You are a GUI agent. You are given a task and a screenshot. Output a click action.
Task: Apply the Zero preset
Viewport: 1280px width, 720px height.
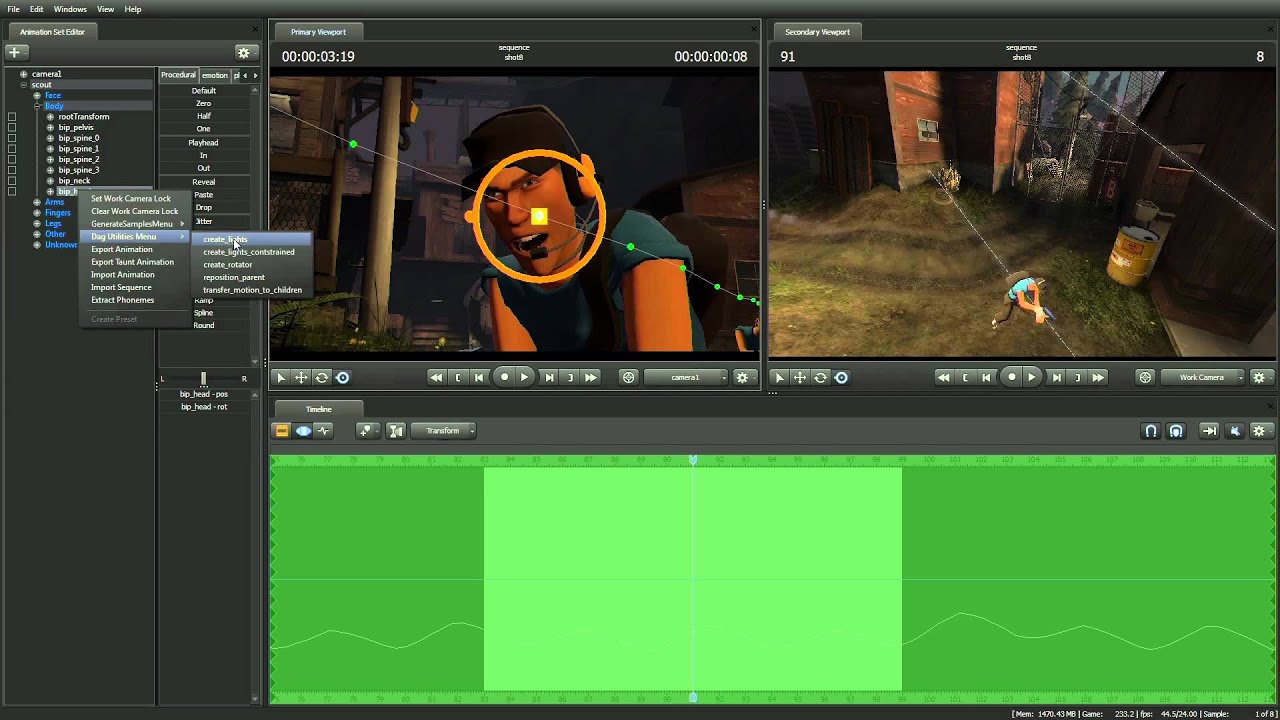204,104
